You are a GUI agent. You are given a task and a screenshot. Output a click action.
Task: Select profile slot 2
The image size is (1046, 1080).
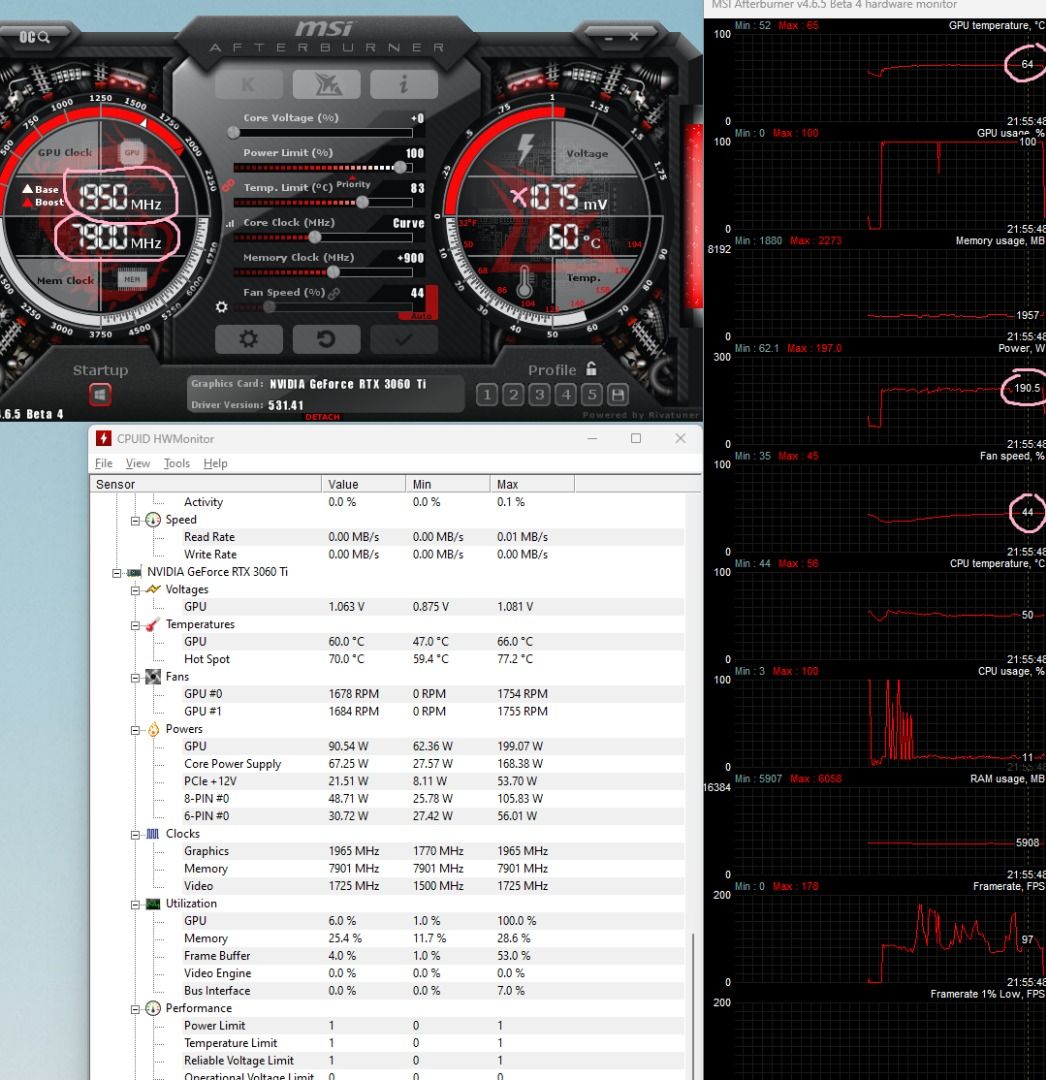[x=513, y=395]
